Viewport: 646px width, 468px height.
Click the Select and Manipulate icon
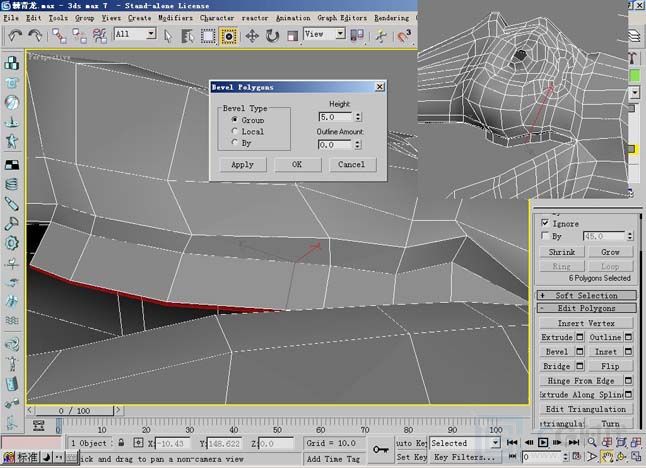click(x=381, y=36)
